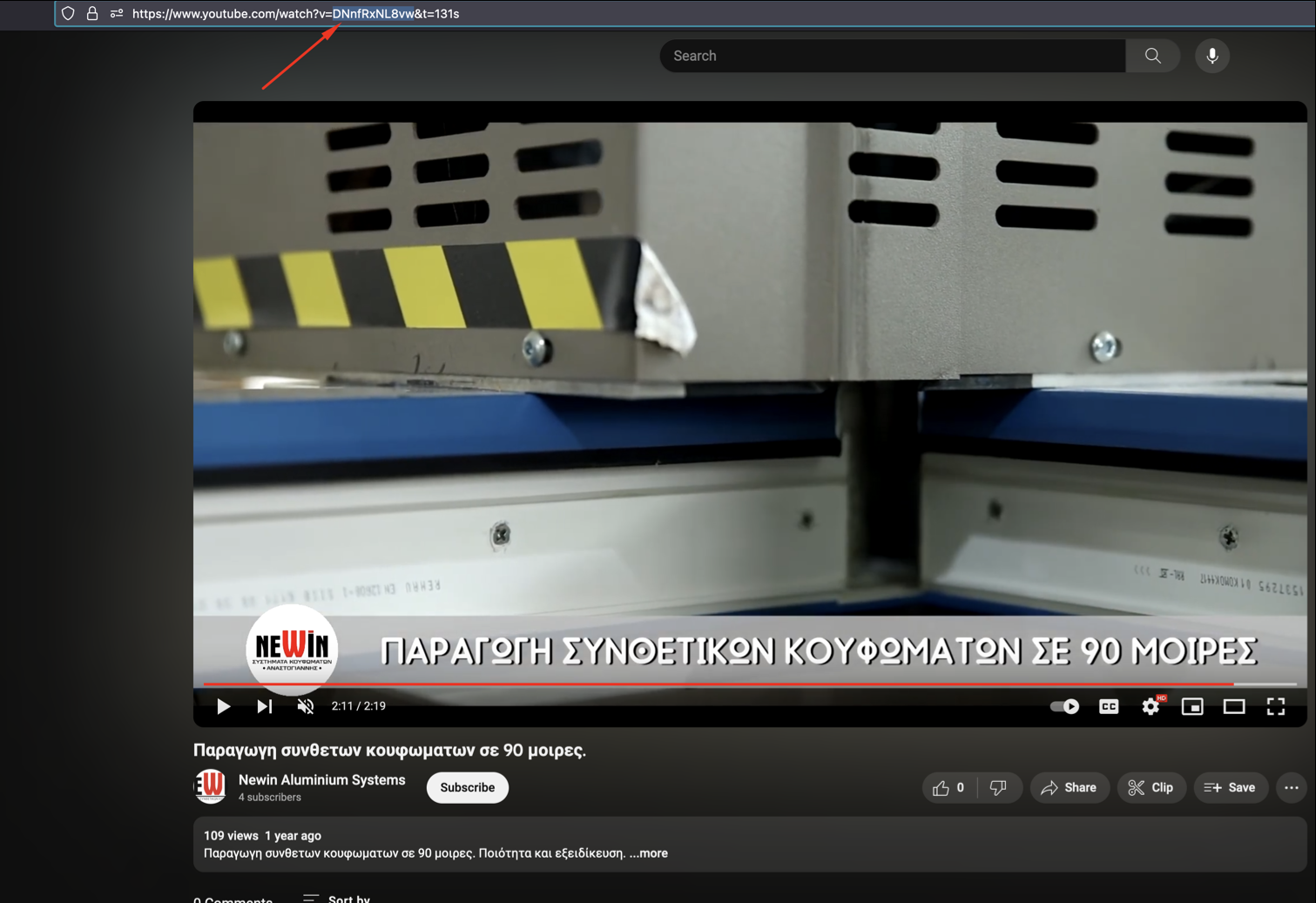Open the Share dialog
The image size is (1316, 903).
point(1070,787)
